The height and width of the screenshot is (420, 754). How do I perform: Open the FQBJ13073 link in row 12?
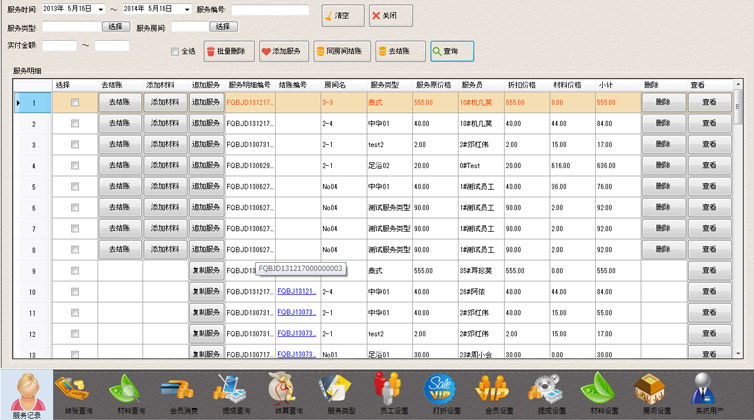(x=296, y=333)
